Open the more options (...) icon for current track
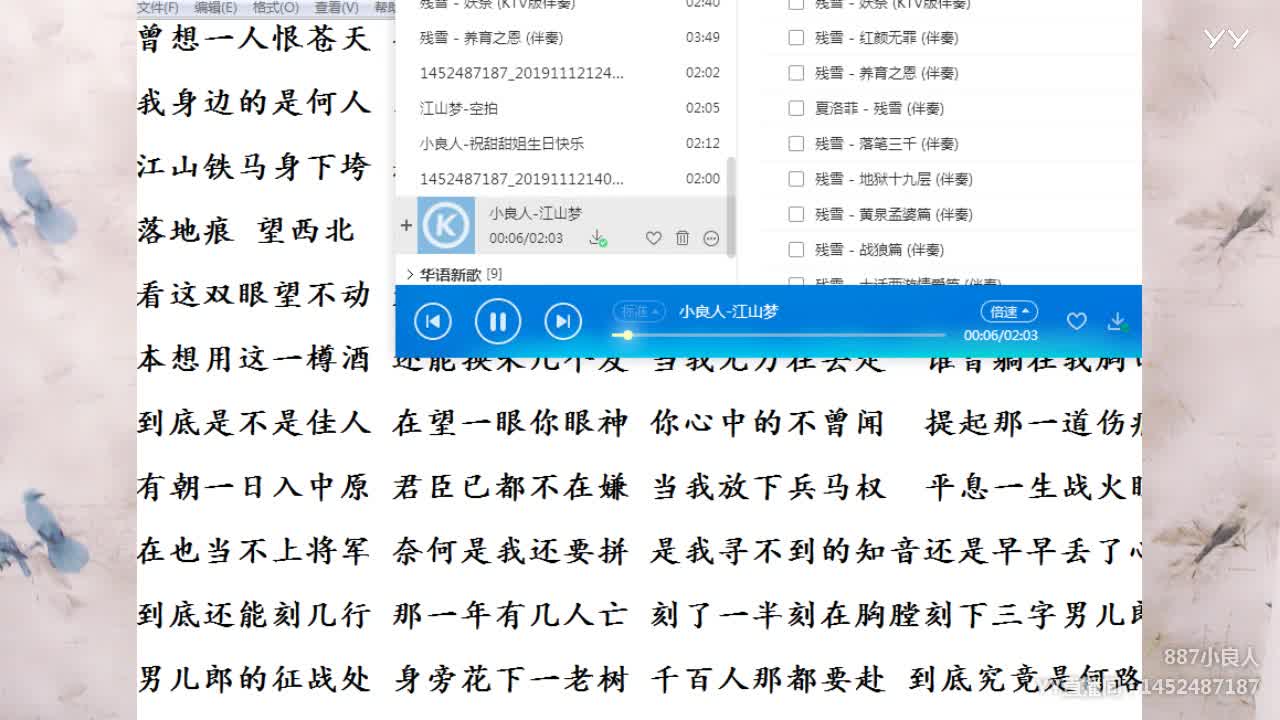1280x720 pixels. [x=711, y=239]
